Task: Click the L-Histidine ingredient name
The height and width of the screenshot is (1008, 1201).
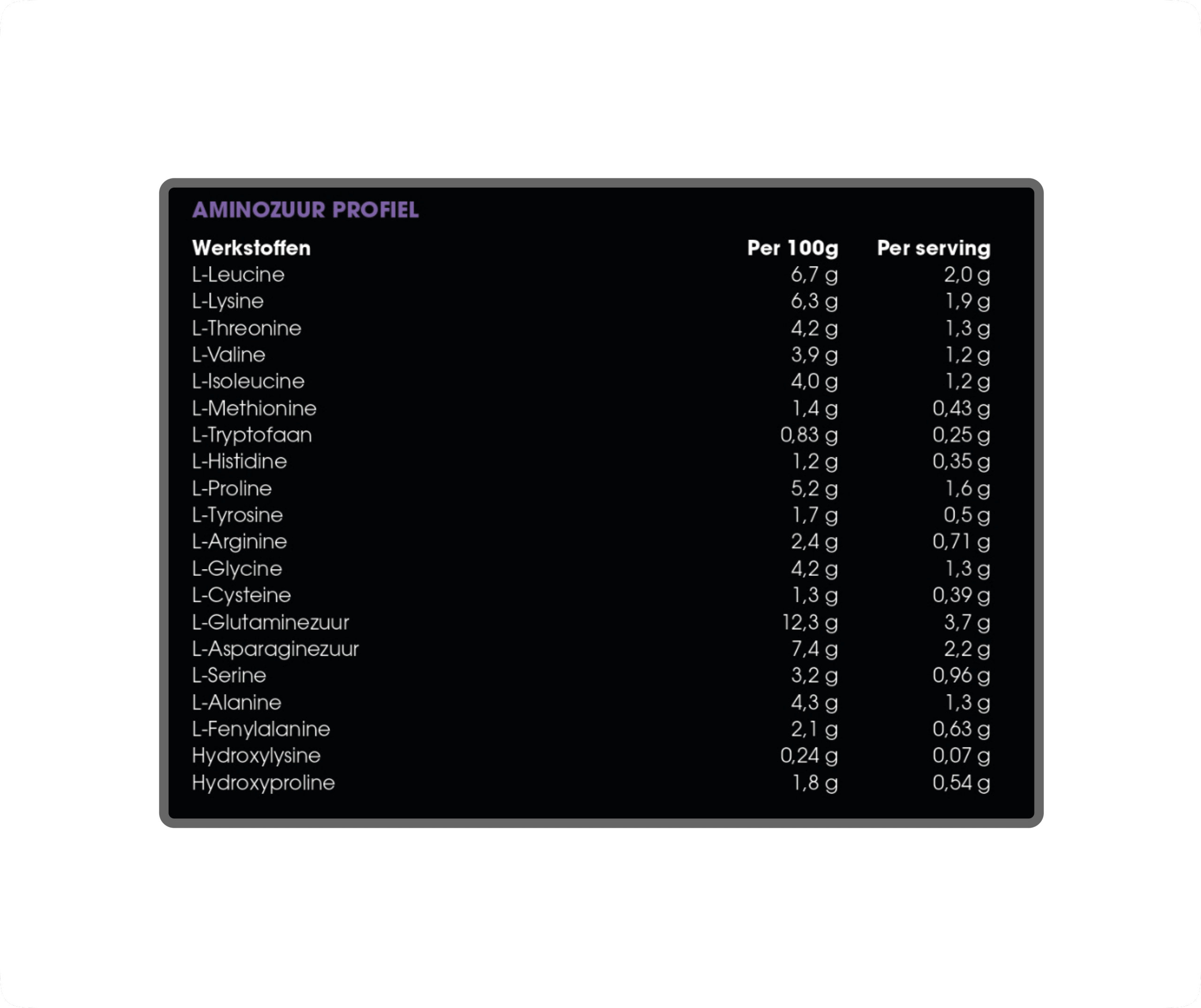Action: point(240,462)
